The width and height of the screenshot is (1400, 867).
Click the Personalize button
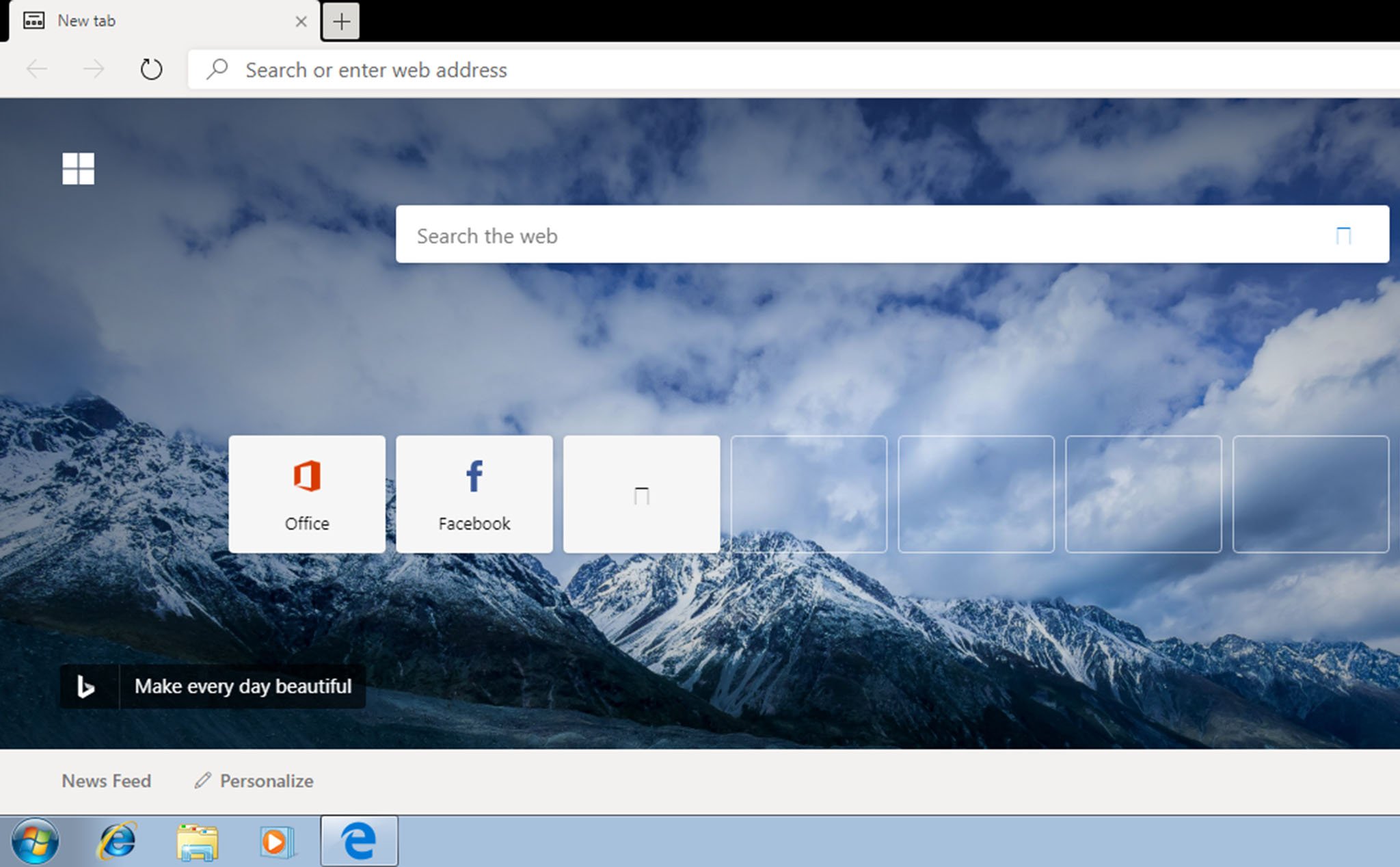(x=254, y=781)
